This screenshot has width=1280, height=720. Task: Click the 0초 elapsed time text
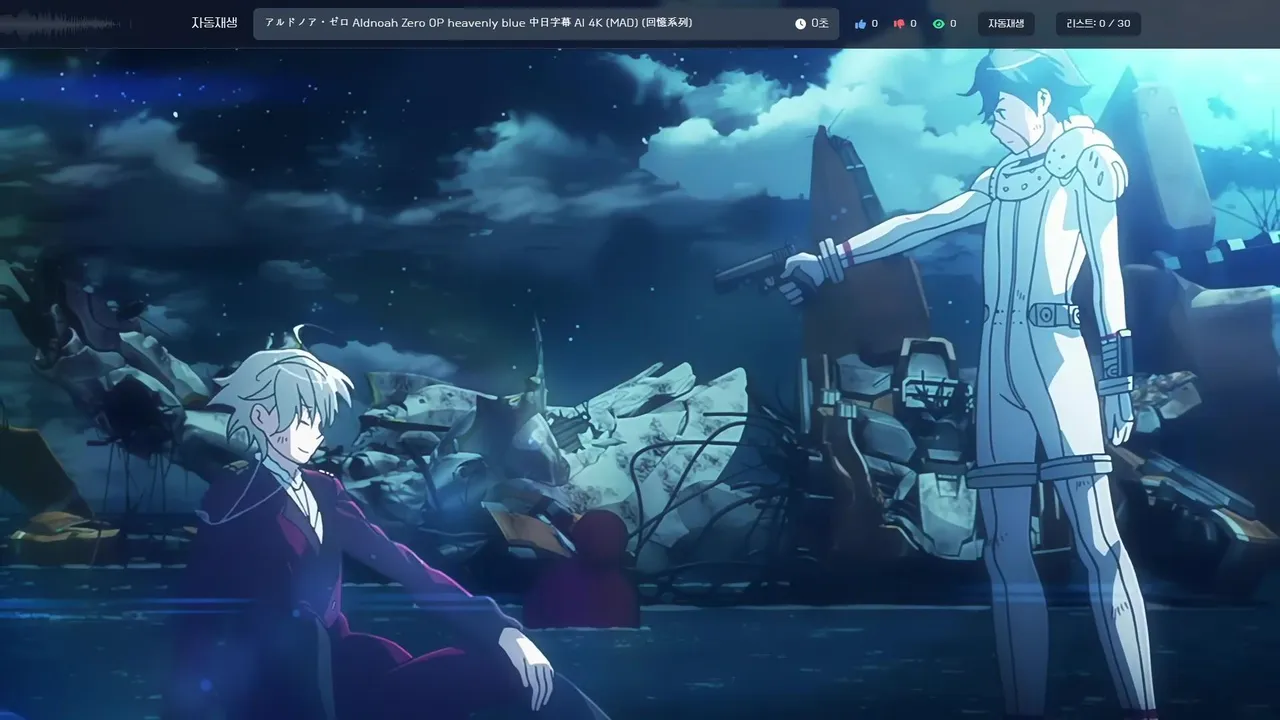click(820, 24)
